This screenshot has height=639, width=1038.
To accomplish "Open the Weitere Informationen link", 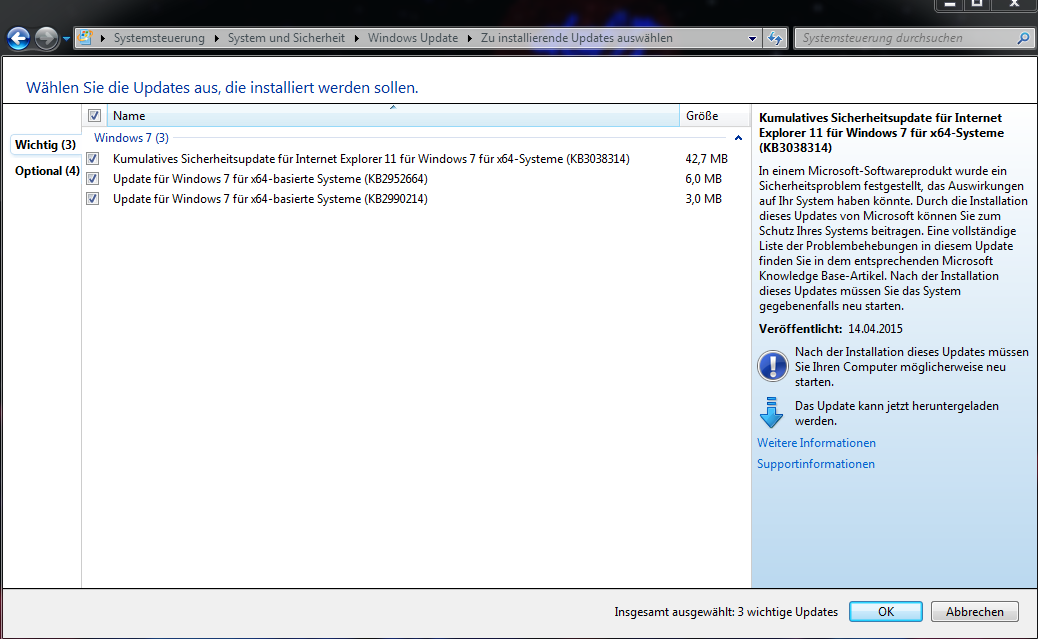I will (816, 443).
